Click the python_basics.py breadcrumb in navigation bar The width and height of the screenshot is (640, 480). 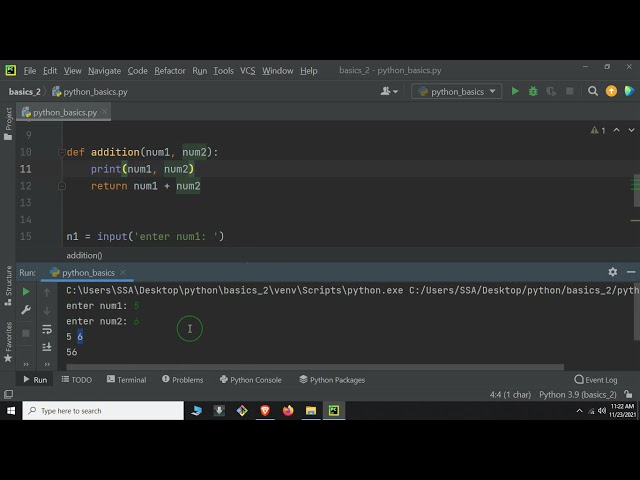(x=90, y=91)
